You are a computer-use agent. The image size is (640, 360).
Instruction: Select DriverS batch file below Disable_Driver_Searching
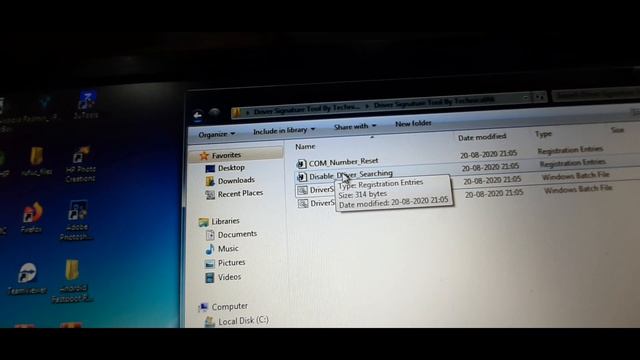pos(315,190)
